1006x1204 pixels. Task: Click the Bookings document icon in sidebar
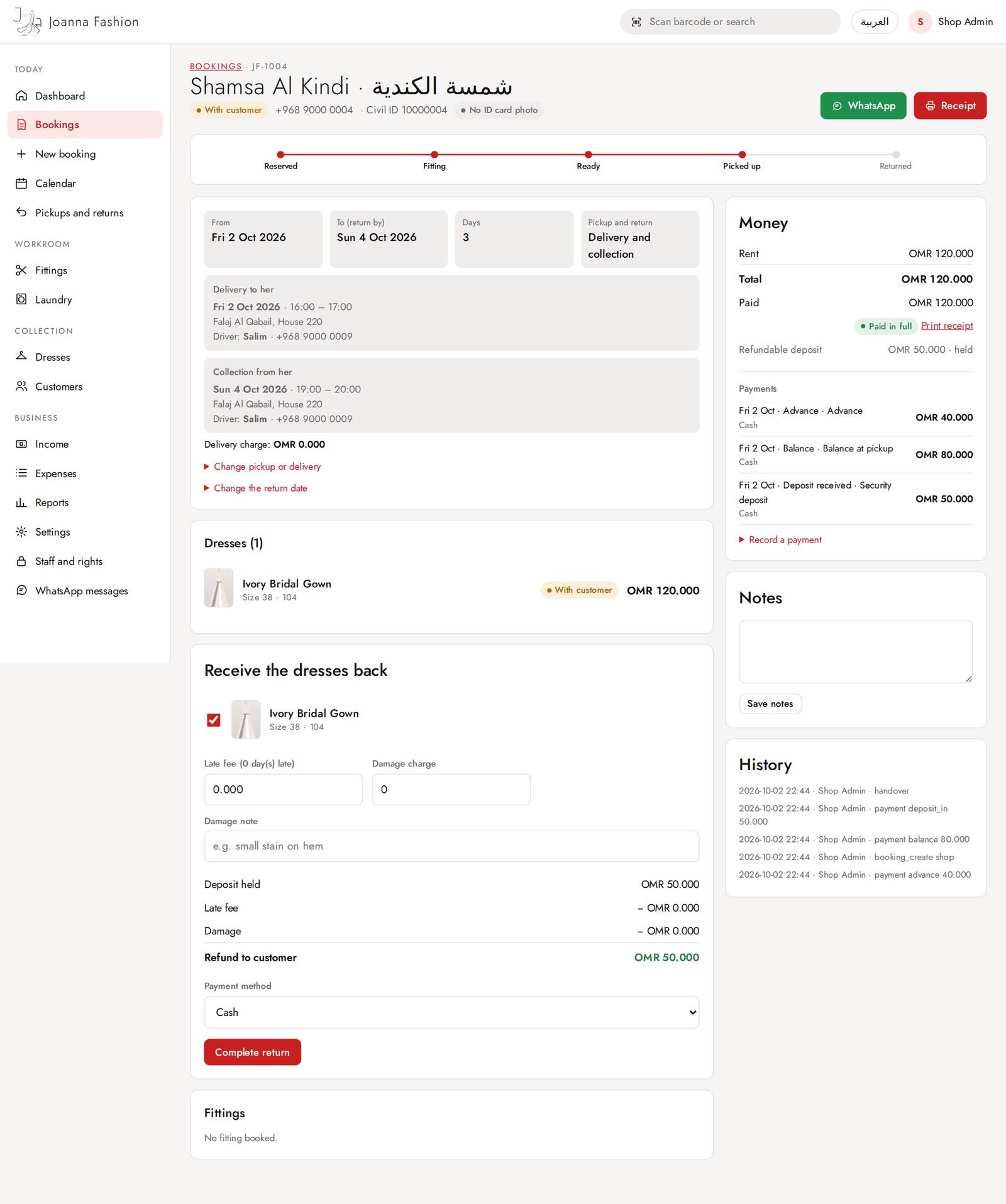pos(21,124)
